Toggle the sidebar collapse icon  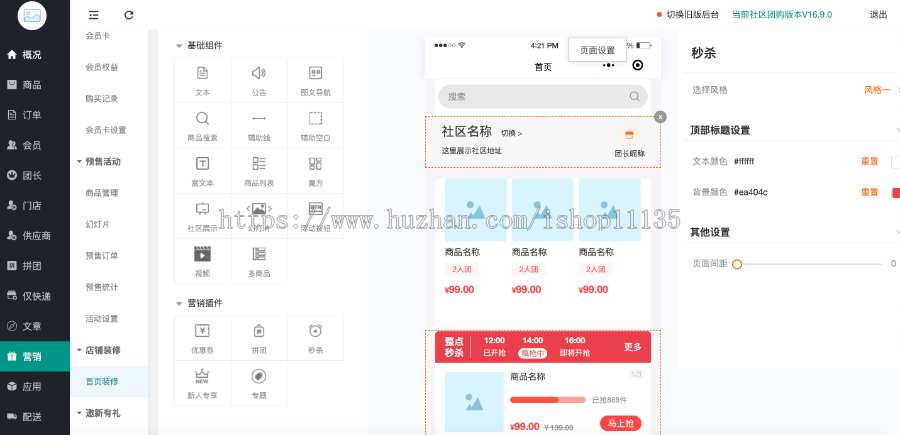click(94, 15)
